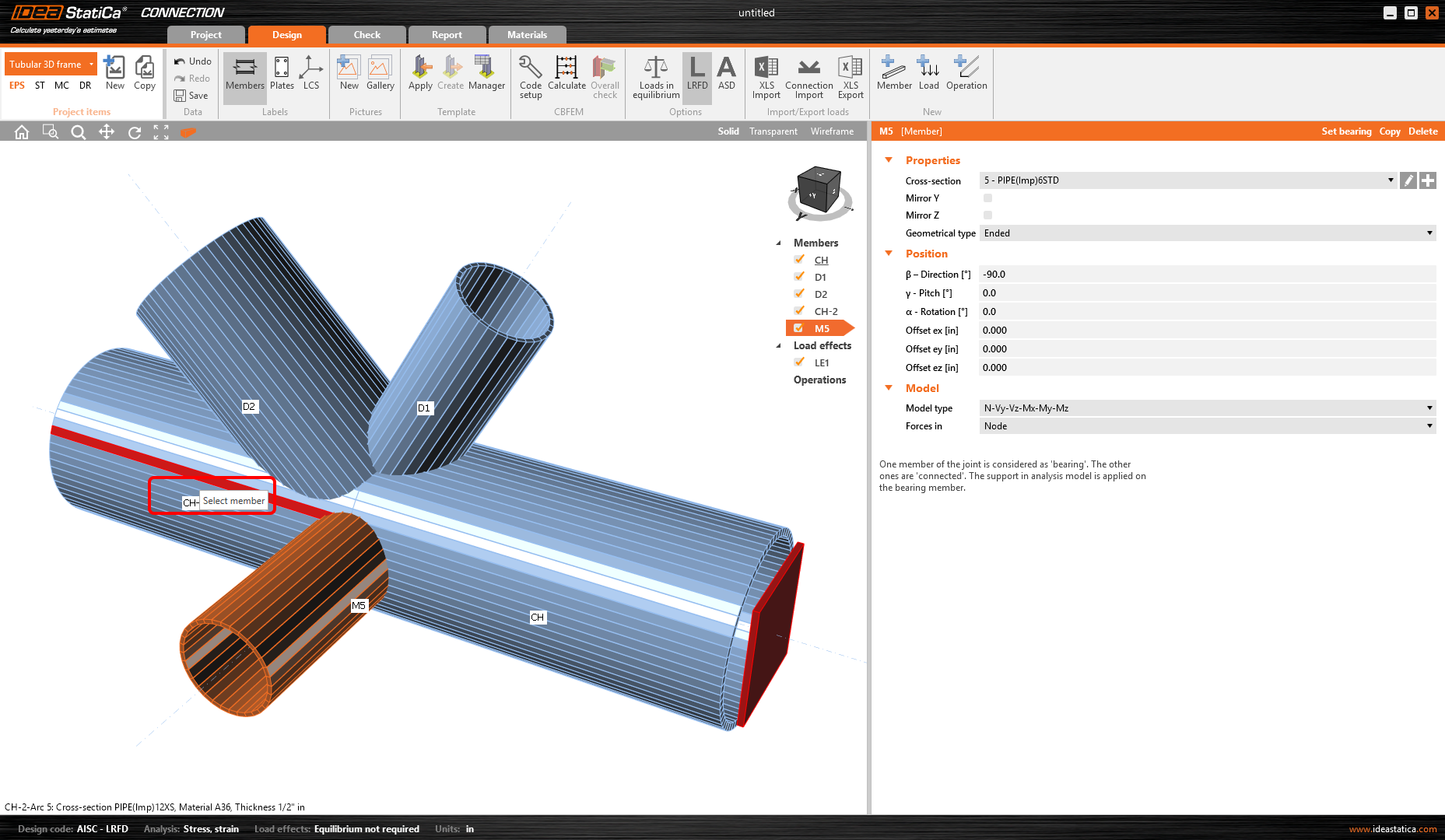Open the Model type dropdown
The width and height of the screenshot is (1445, 840).
(1429, 408)
